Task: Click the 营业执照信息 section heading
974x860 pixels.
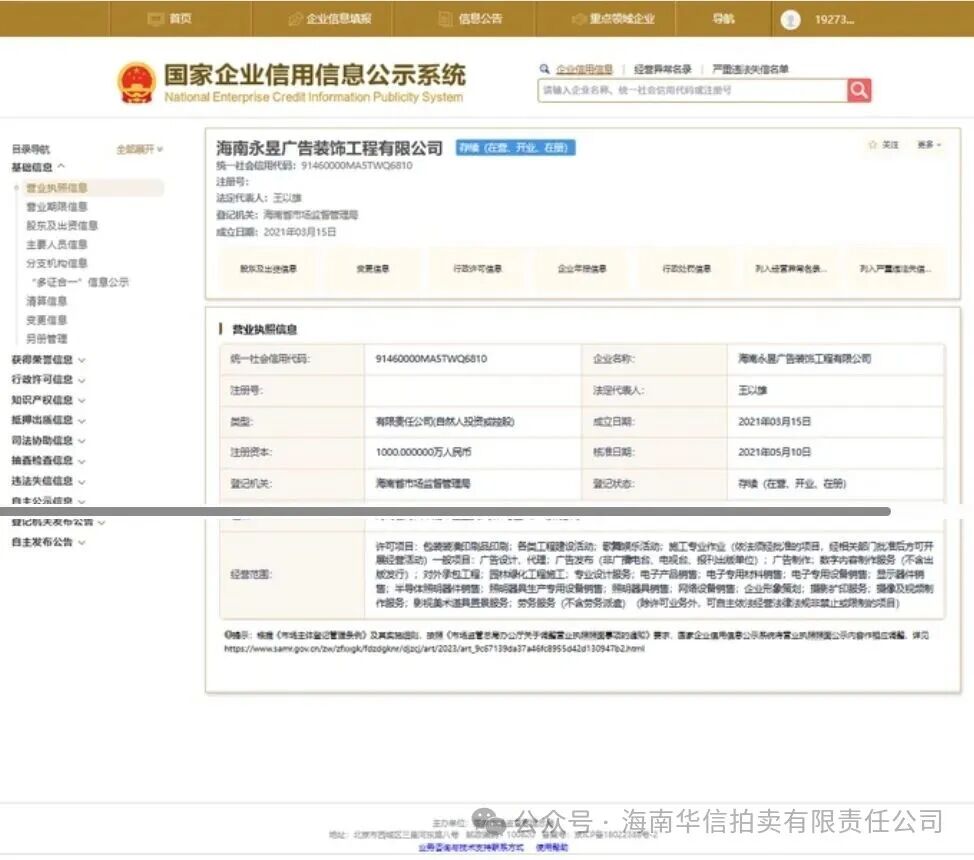Action: (x=265, y=329)
